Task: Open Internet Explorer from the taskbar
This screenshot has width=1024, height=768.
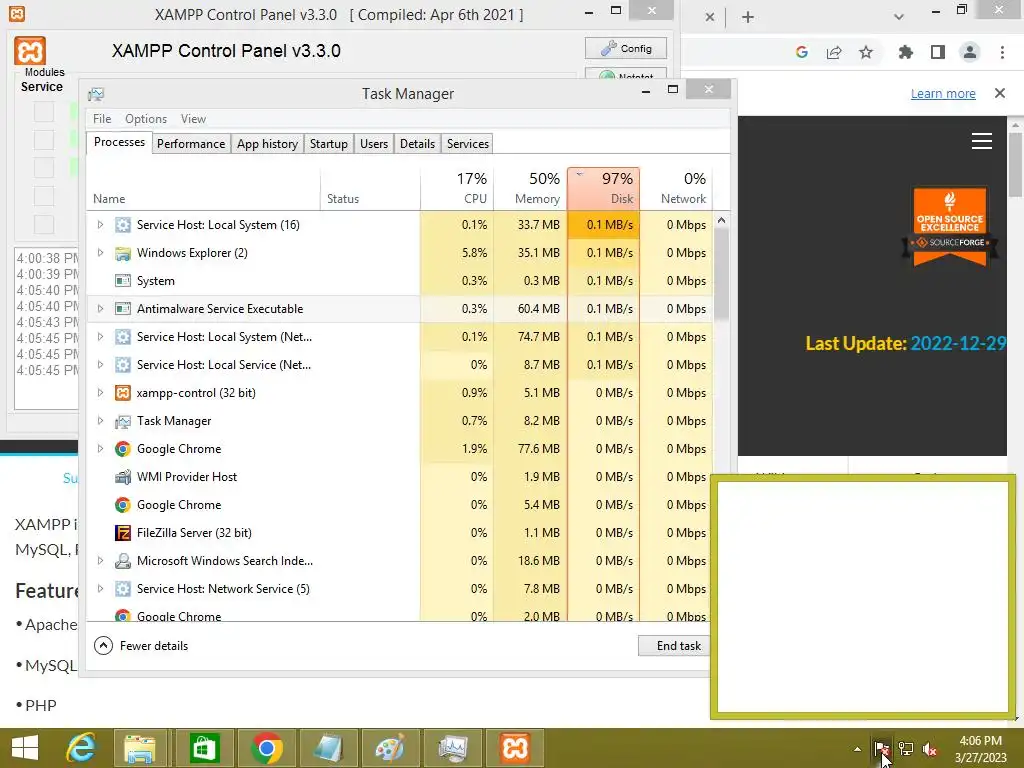Action: tap(81, 748)
